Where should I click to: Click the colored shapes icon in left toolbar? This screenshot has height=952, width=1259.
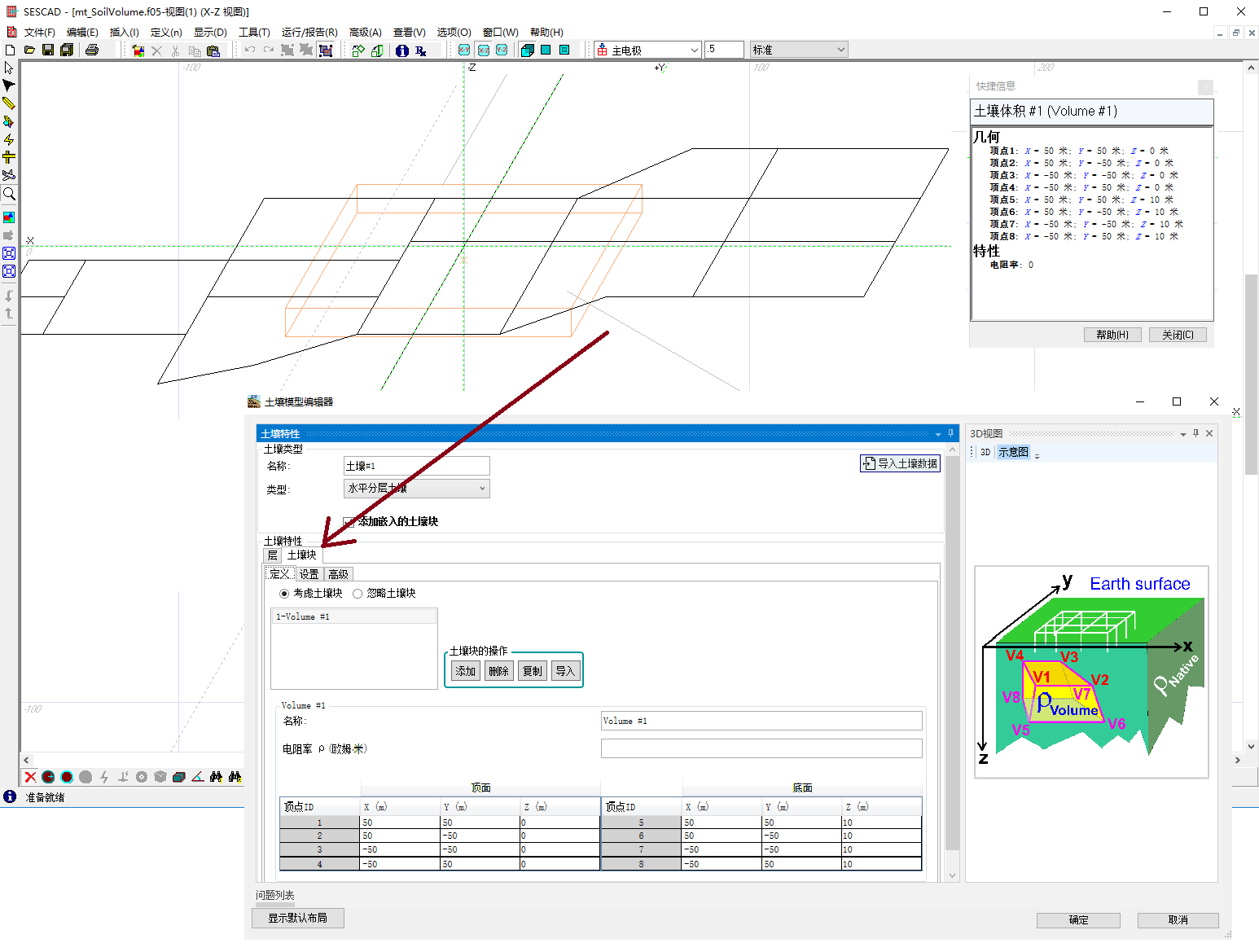coord(9,217)
